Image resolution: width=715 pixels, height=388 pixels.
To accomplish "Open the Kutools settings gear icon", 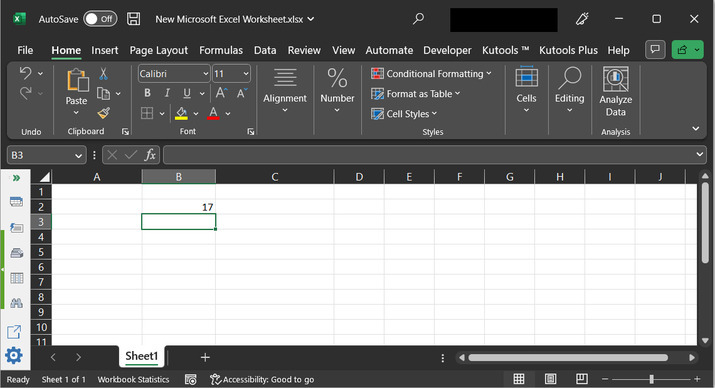I will 14,355.
